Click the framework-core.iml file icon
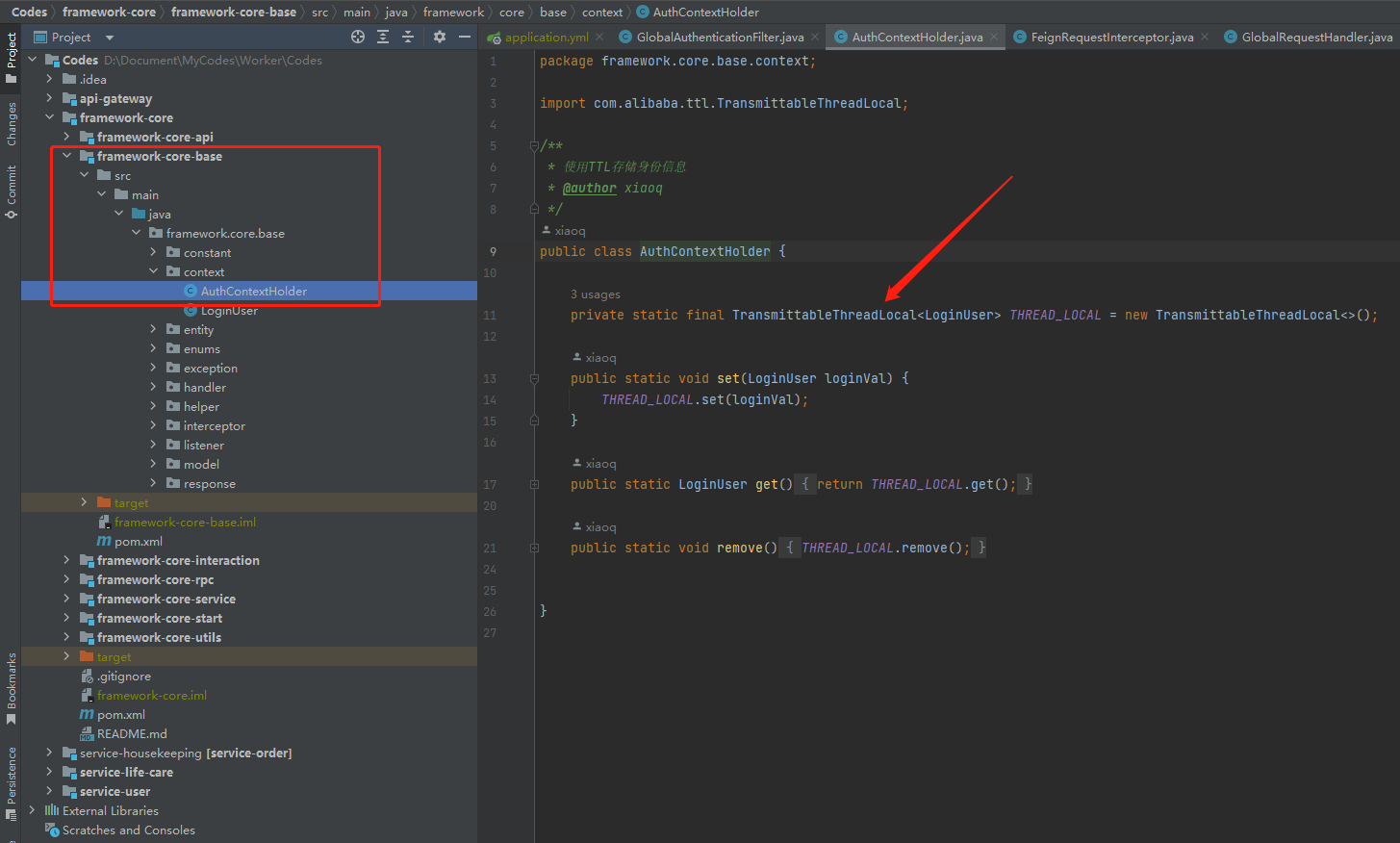Viewport: 1400px width, 843px height. 87,696
